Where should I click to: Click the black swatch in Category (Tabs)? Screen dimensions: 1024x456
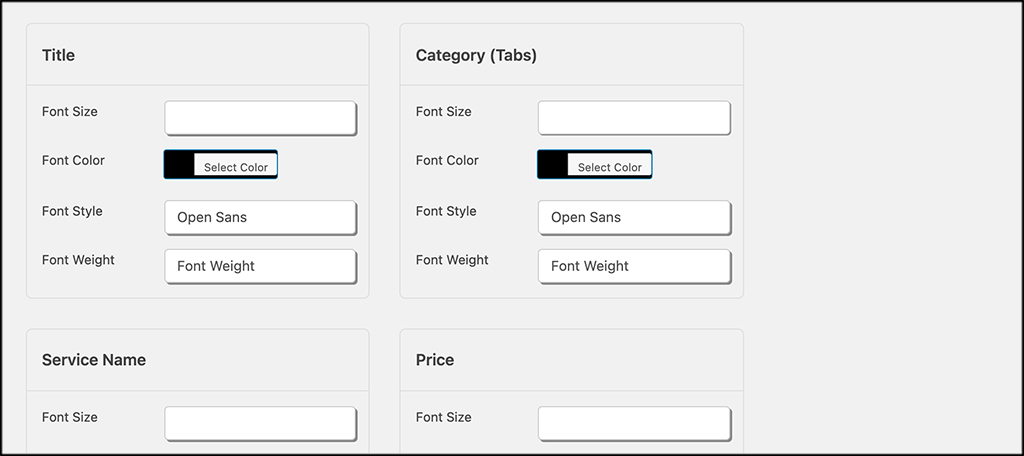pyautogui.click(x=553, y=165)
